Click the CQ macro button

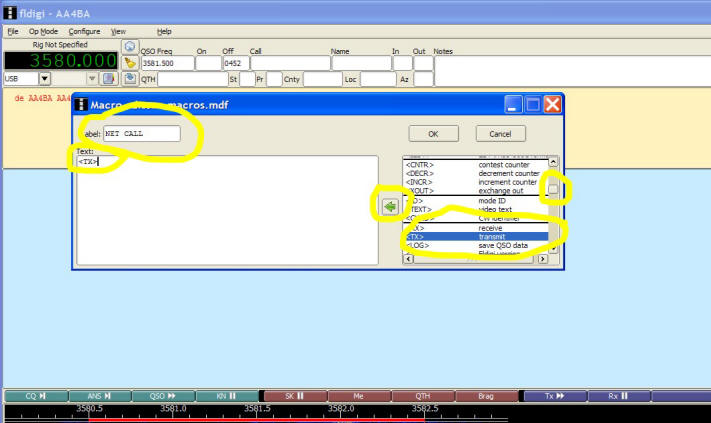(x=36, y=396)
